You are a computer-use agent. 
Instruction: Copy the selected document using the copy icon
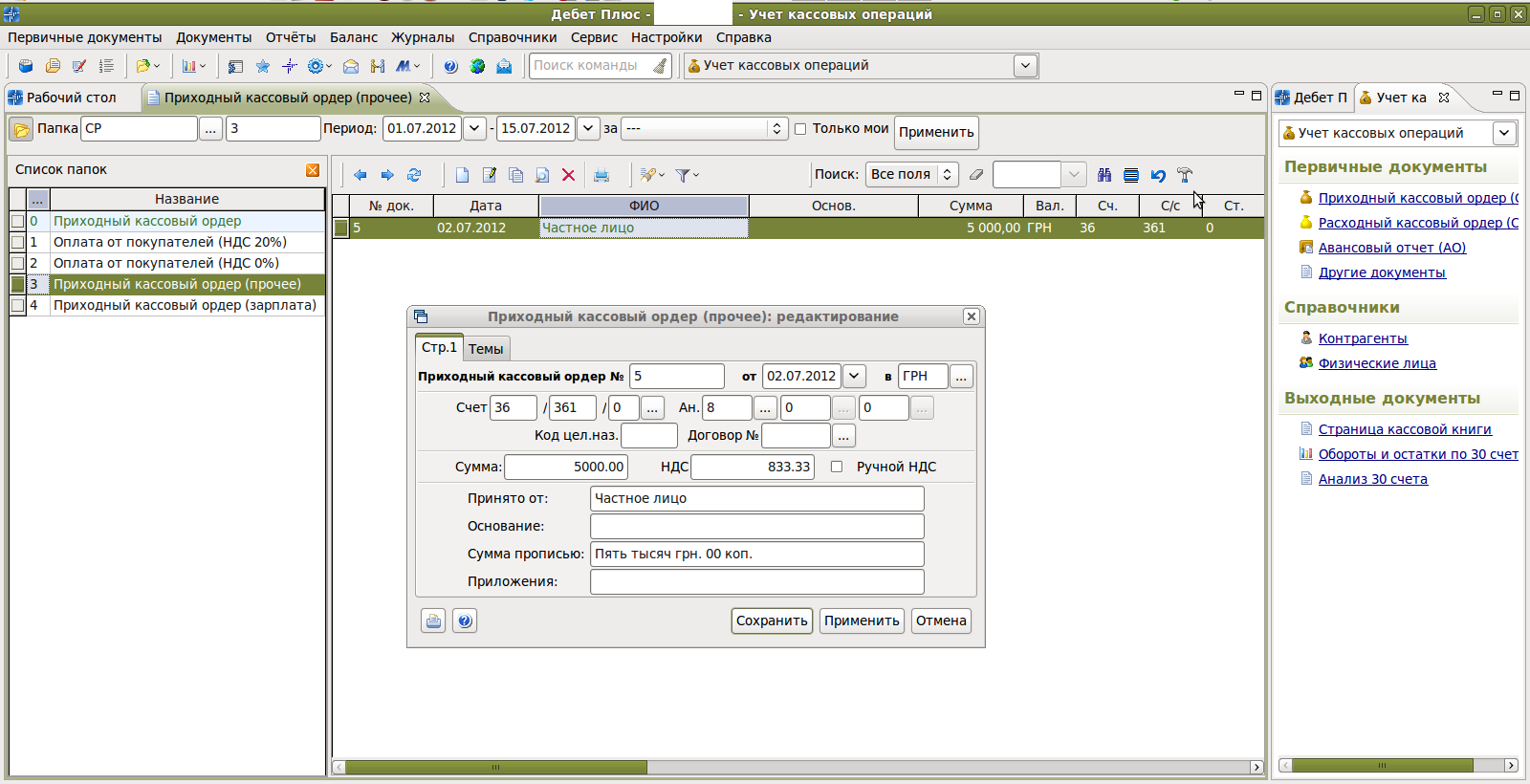pos(515,175)
